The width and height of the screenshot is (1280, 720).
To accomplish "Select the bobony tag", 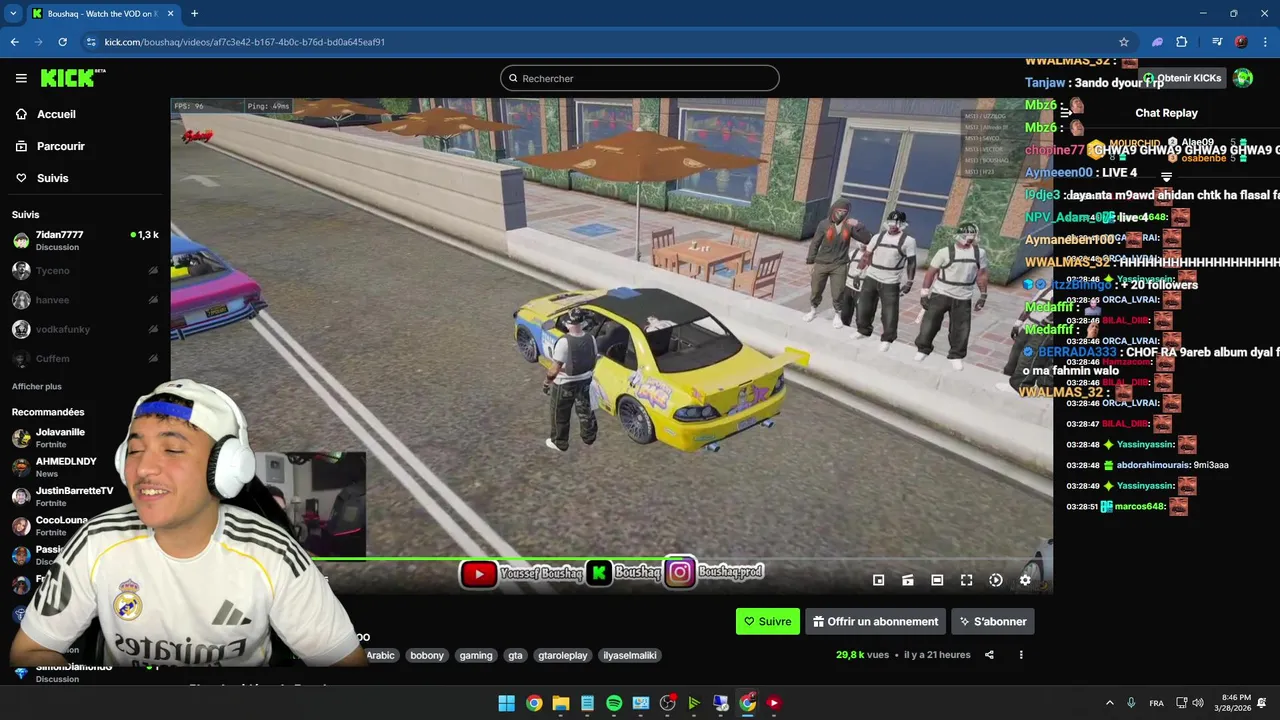I will click(x=427, y=655).
